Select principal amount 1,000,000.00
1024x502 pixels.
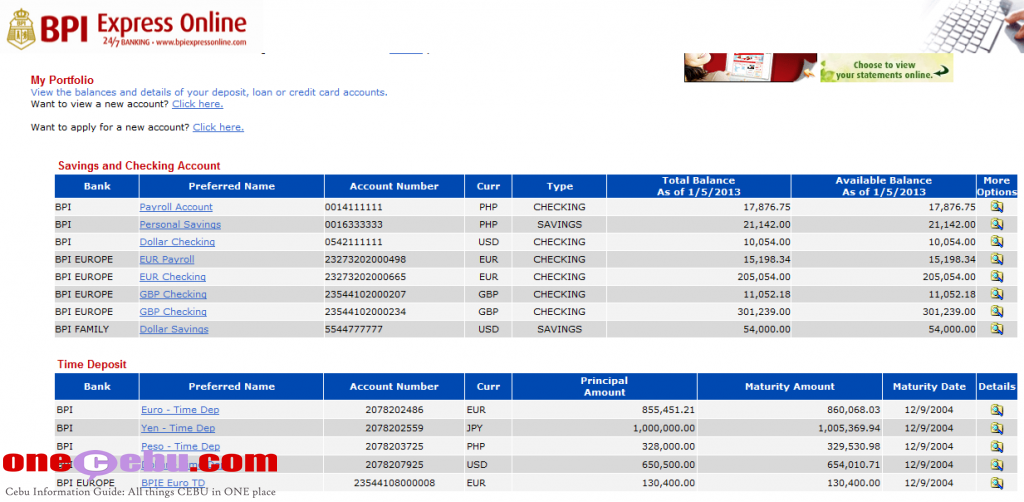click(x=664, y=428)
